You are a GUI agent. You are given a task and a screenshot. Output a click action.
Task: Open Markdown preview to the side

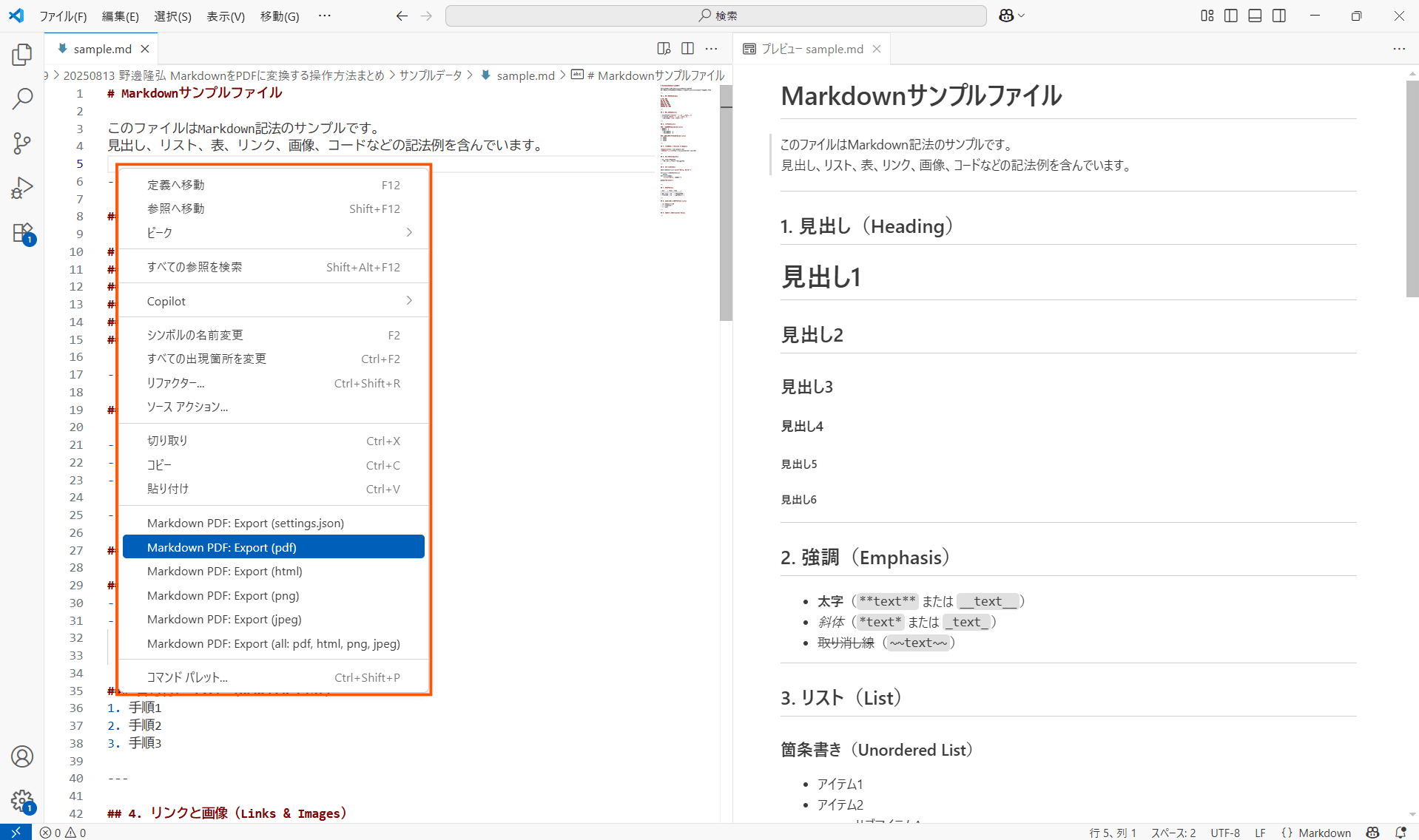click(x=664, y=48)
